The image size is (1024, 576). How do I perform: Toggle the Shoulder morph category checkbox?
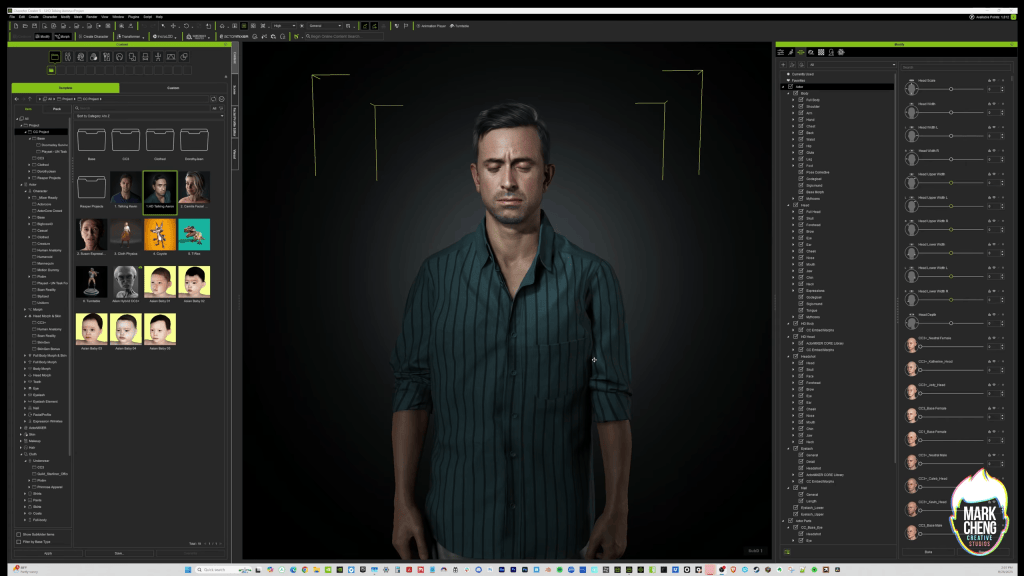click(x=801, y=106)
